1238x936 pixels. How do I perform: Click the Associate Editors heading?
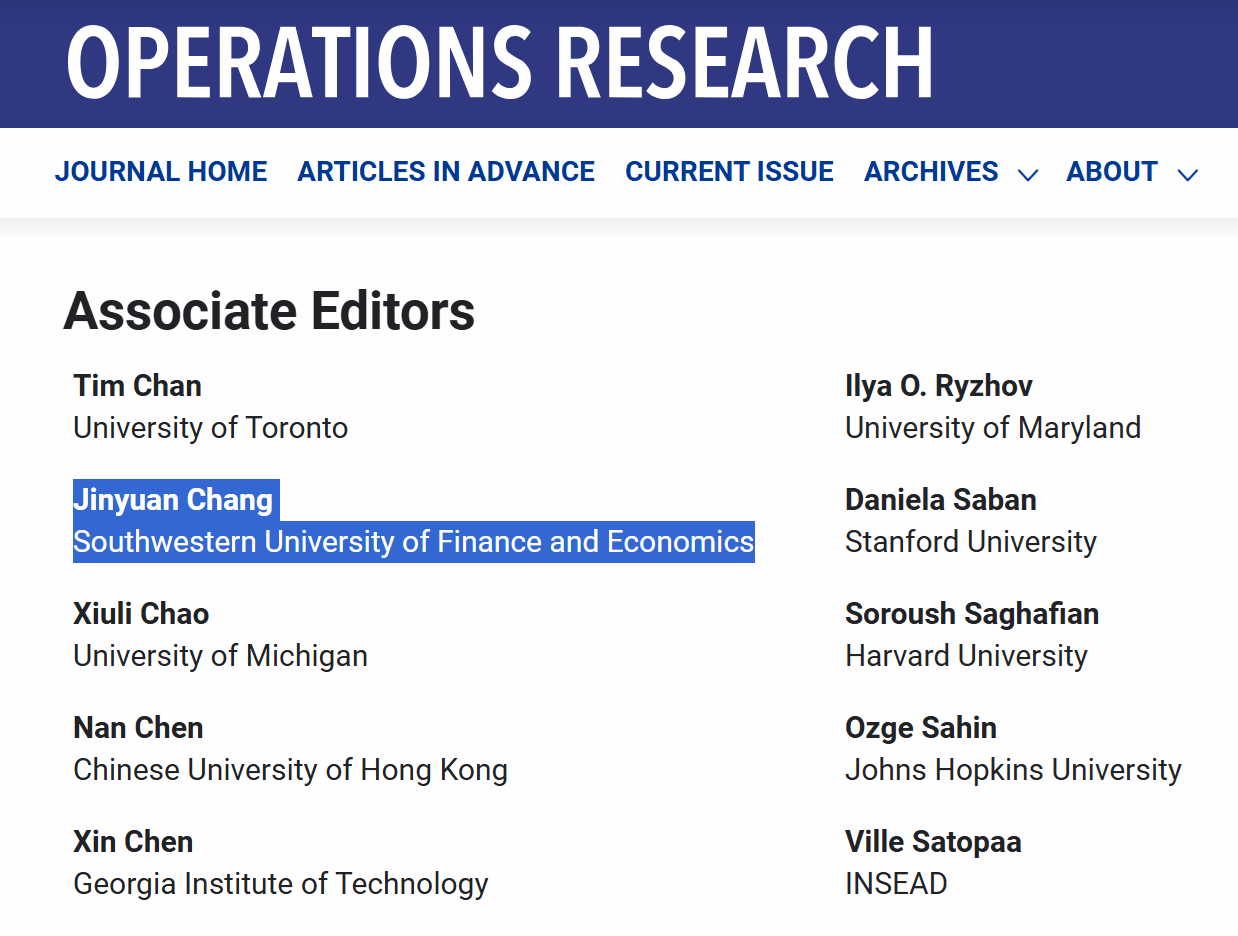269,311
